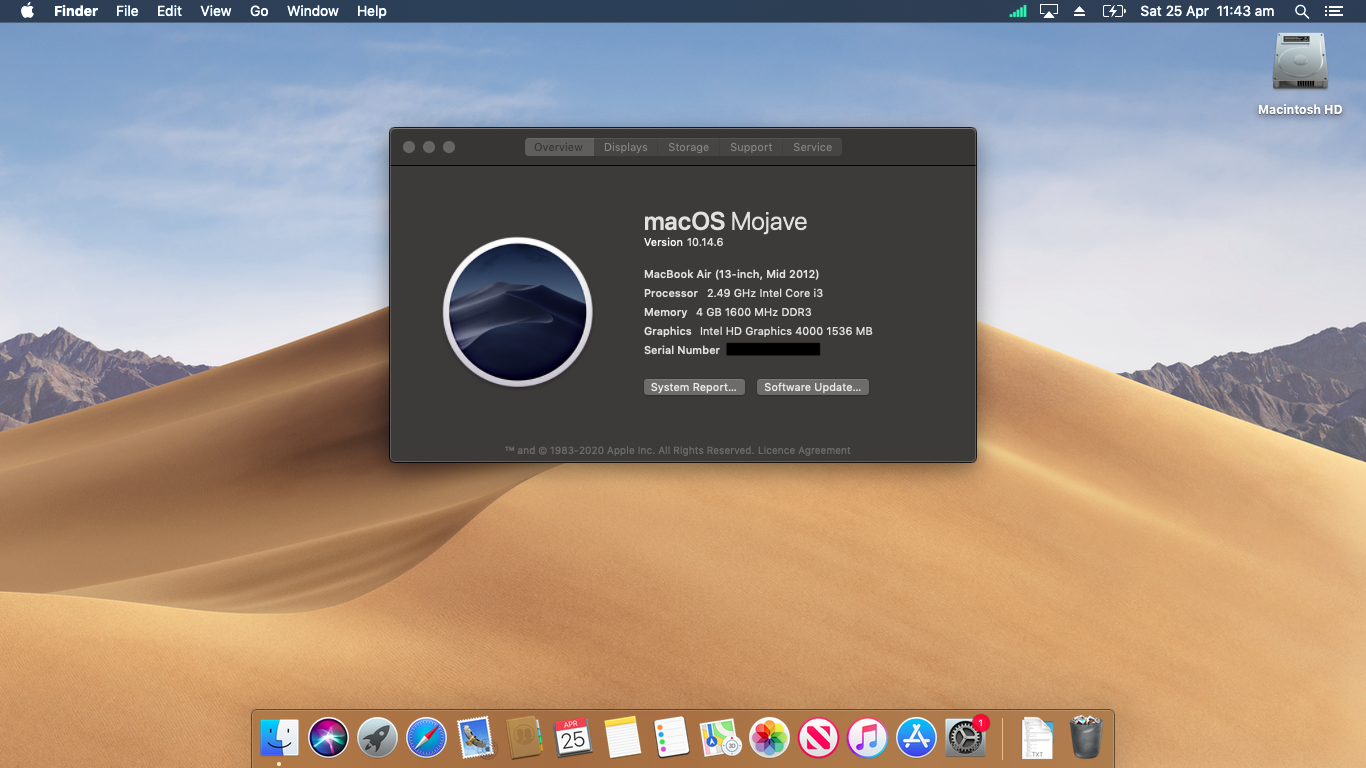Open the Maps app in Dock
This screenshot has height=768, width=1366.
(720, 738)
